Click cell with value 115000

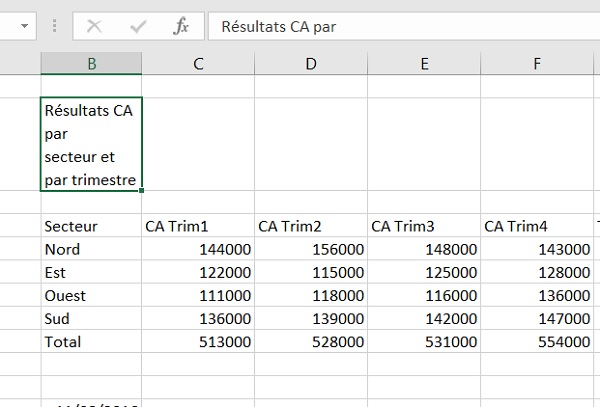pos(311,272)
